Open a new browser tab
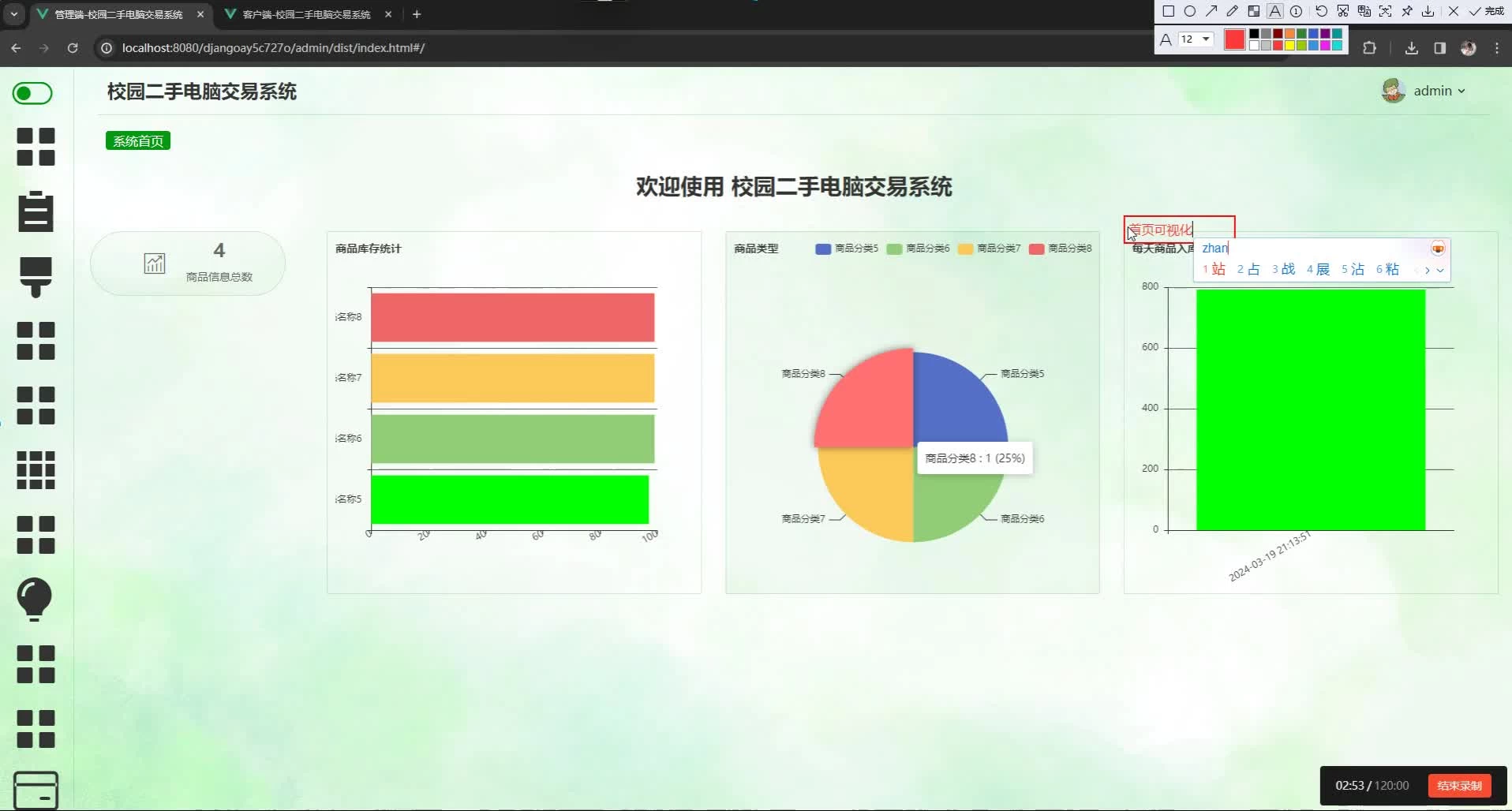Viewport: 1512px width, 811px height. tap(417, 14)
